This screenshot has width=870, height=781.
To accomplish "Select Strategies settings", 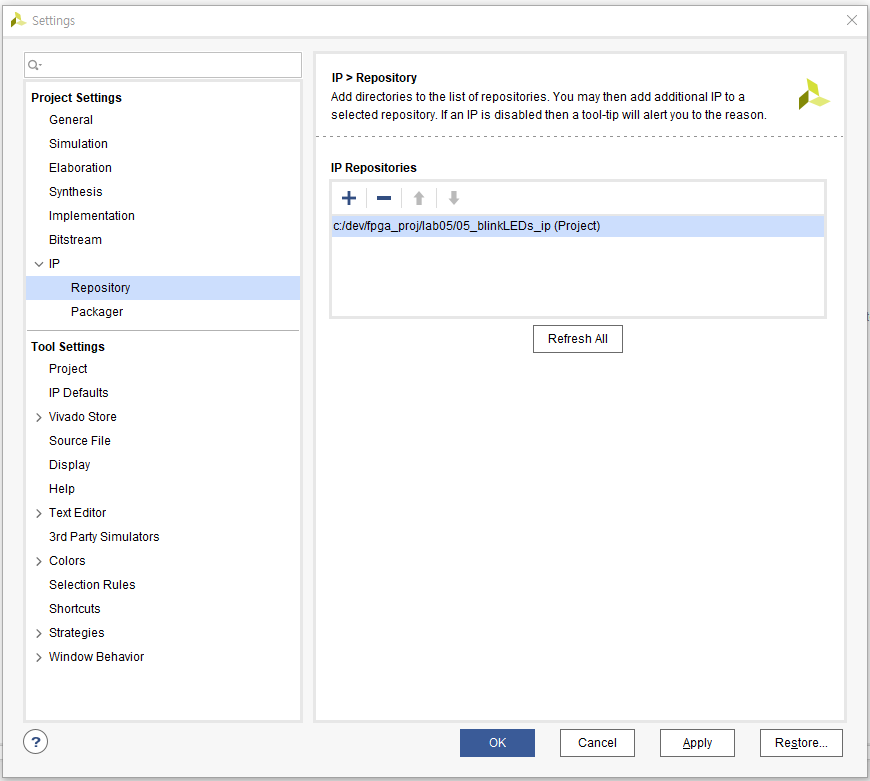I will pyautogui.click(x=77, y=633).
